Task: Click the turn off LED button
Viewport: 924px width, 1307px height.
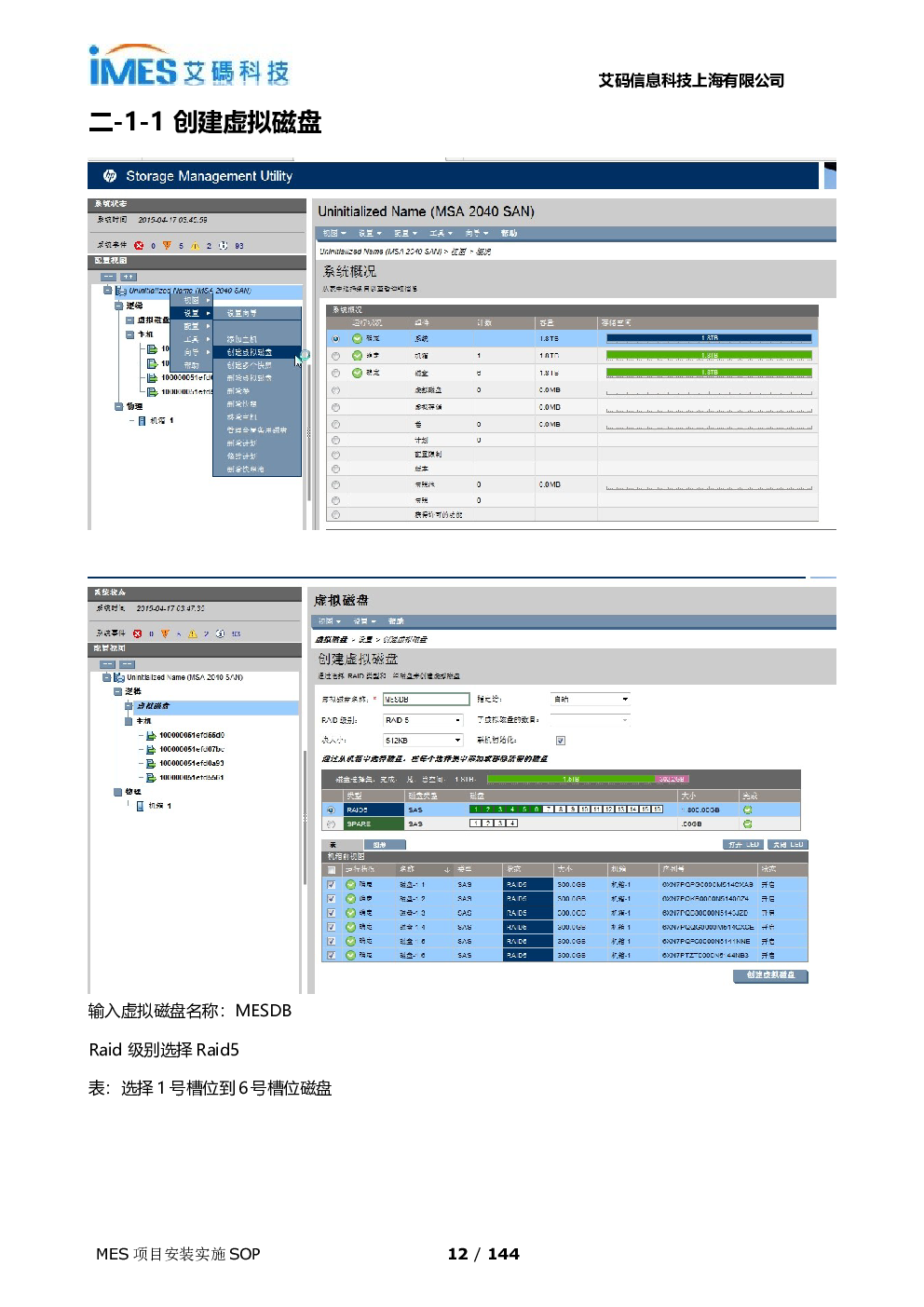Action: click(x=788, y=844)
